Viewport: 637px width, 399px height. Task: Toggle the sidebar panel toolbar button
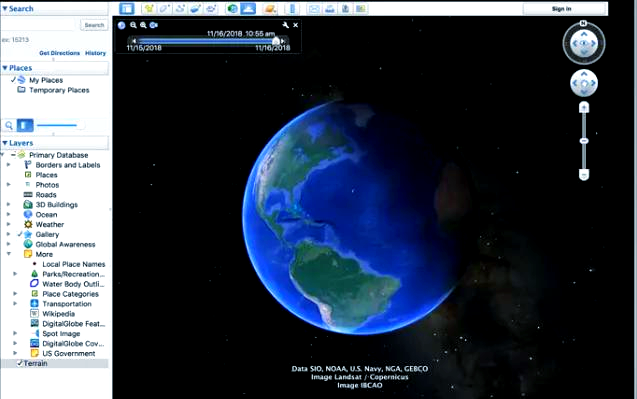point(127,9)
